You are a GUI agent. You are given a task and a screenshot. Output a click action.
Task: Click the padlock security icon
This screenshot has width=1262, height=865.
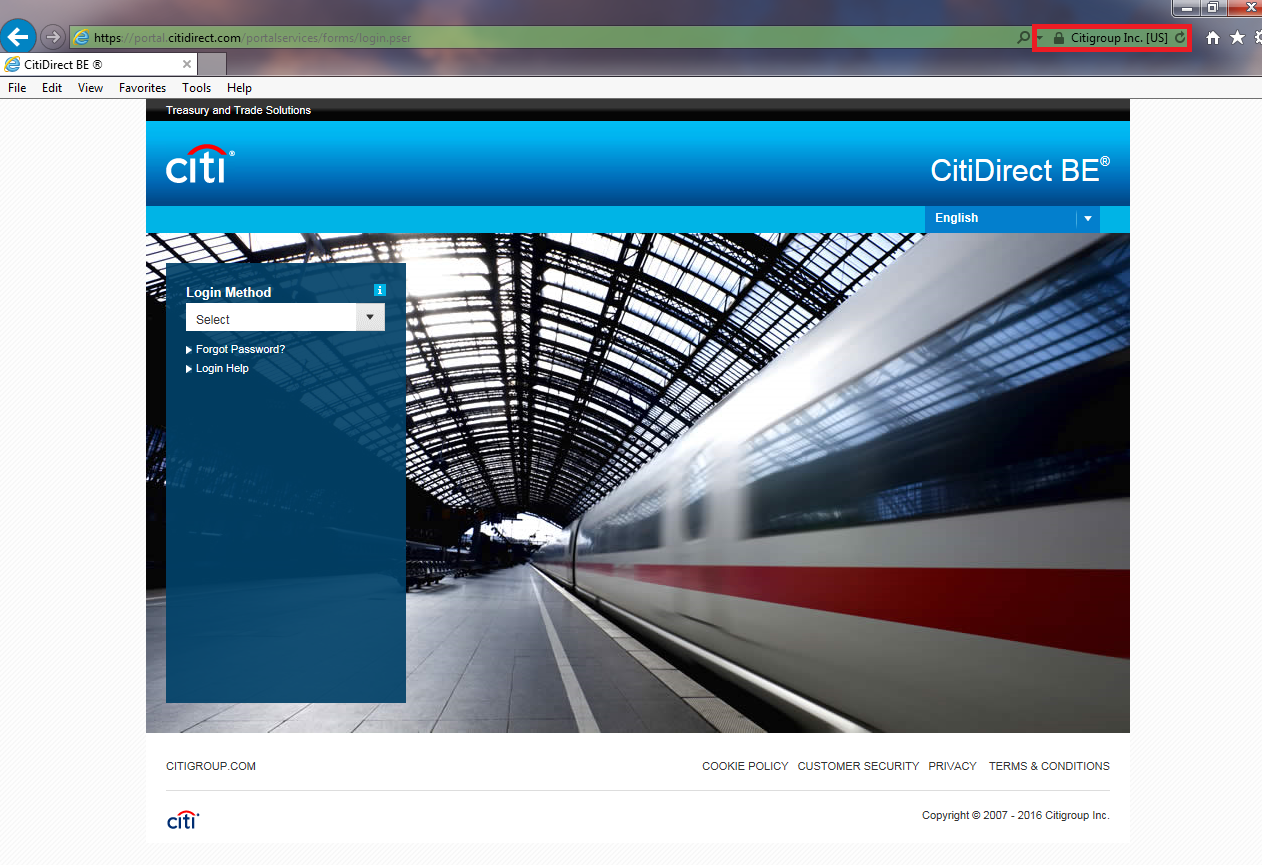(1059, 38)
